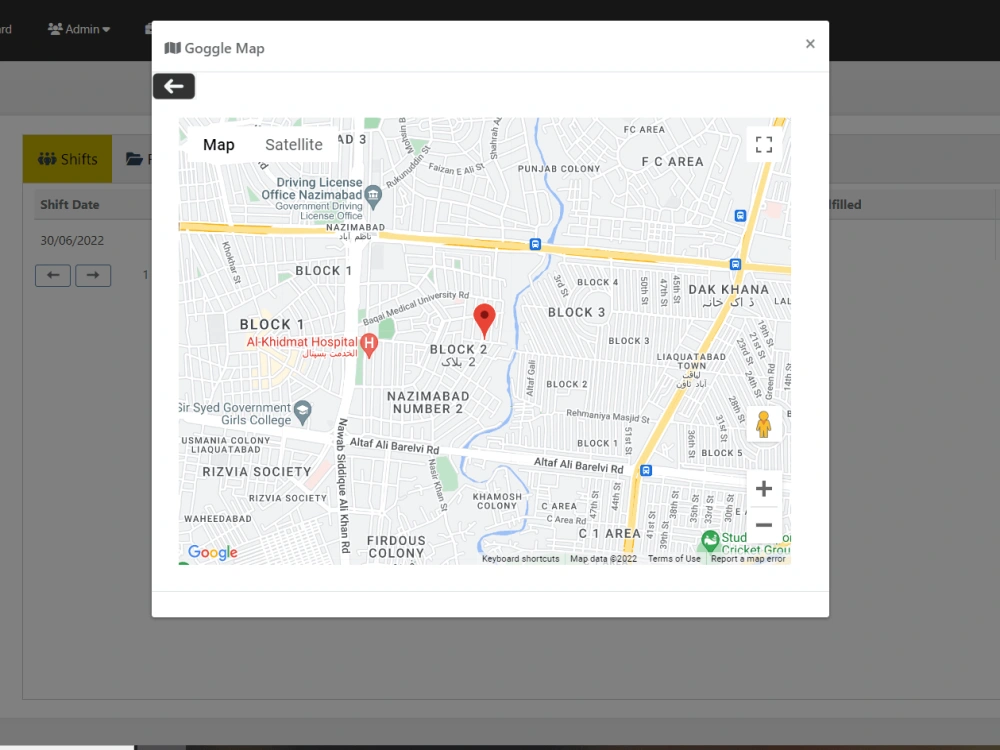1000x750 pixels.
Task: Collapse the Goggle Map dialog with X
Action: click(x=810, y=43)
